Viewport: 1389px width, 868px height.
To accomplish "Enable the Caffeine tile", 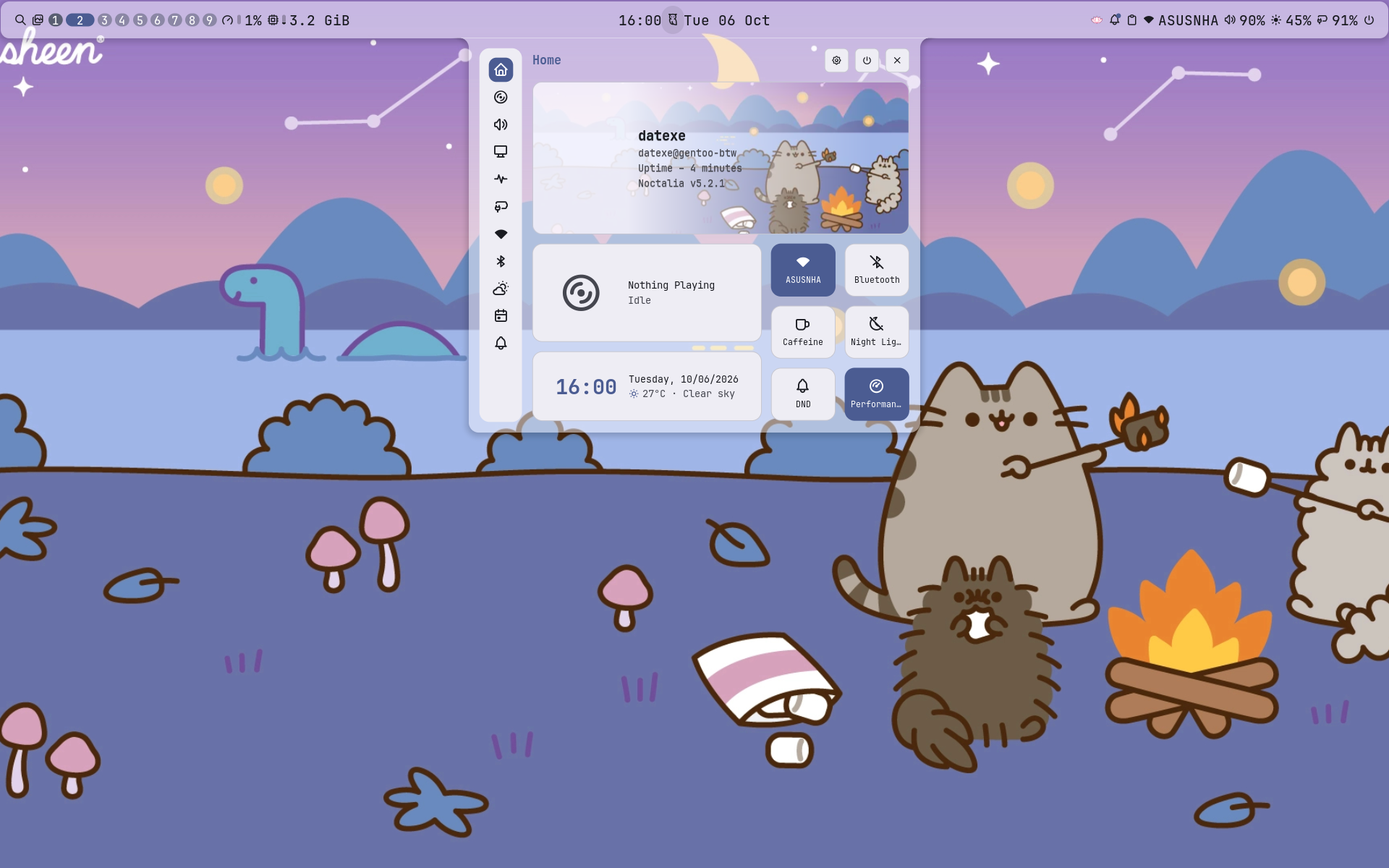I will coord(803,332).
